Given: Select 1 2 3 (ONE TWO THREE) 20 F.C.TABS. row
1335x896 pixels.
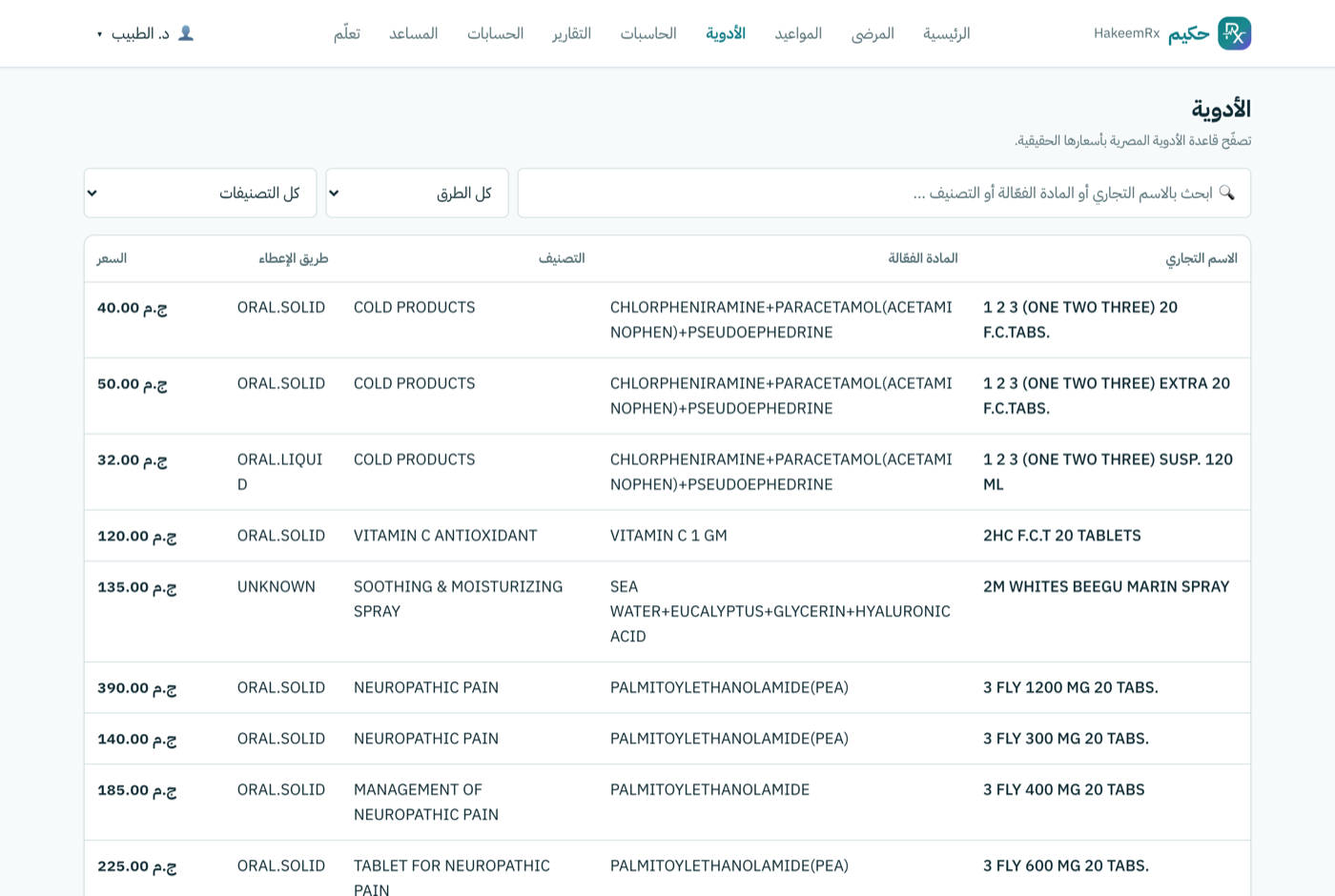Looking at the screenshot, I should [667, 320].
